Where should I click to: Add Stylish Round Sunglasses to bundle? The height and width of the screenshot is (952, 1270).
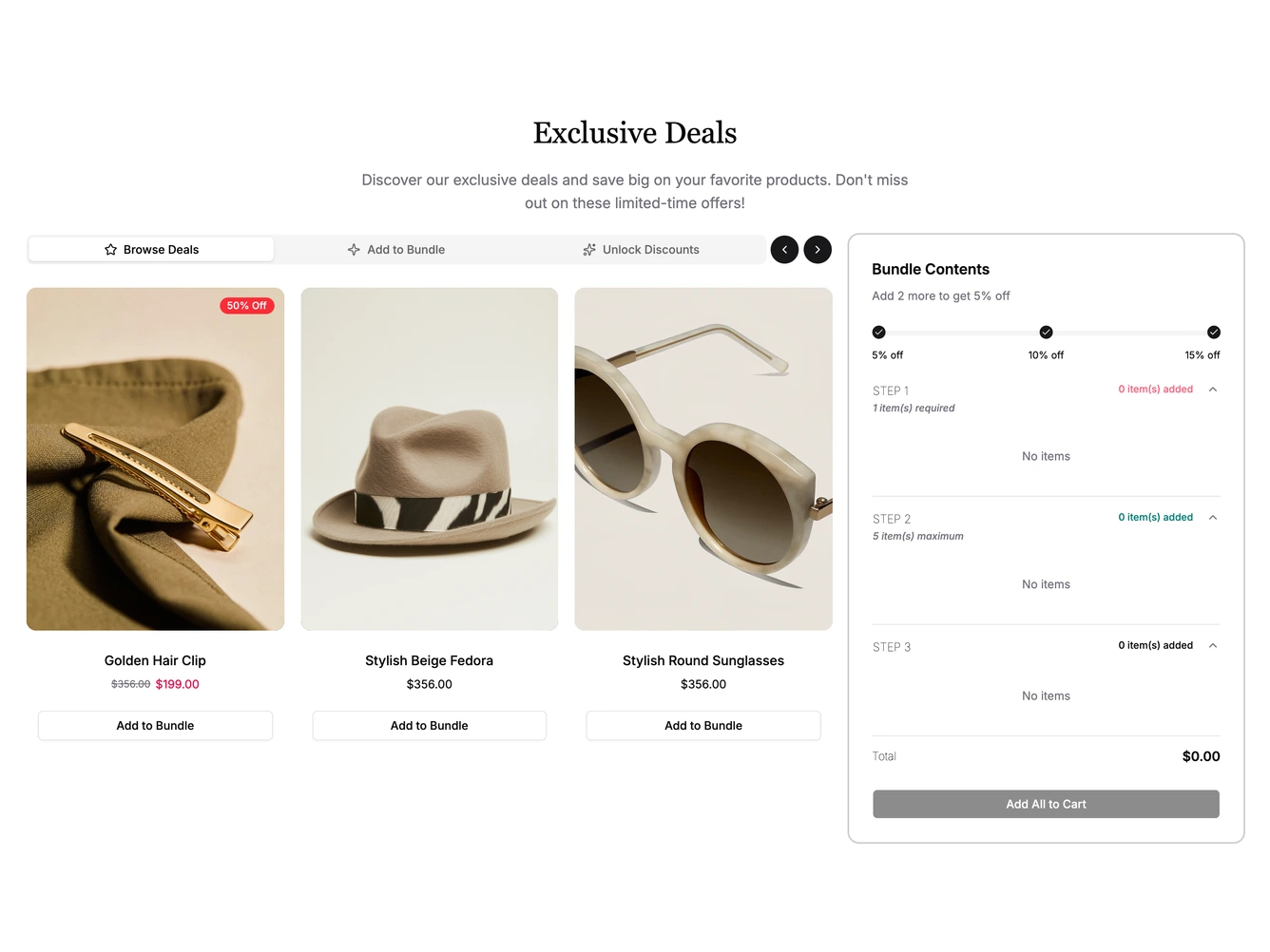point(703,726)
